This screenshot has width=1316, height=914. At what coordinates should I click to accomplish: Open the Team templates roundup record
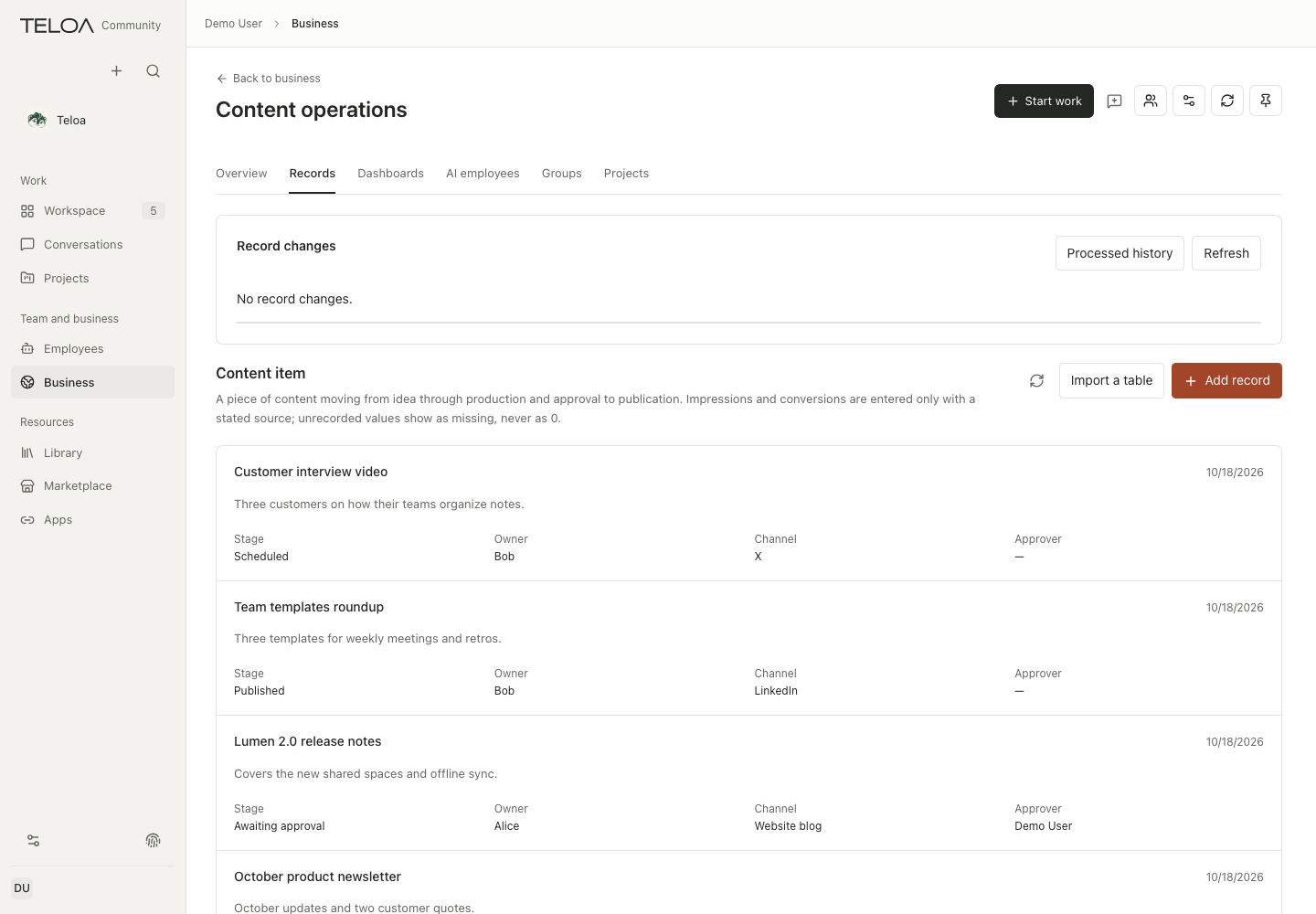tap(748, 648)
